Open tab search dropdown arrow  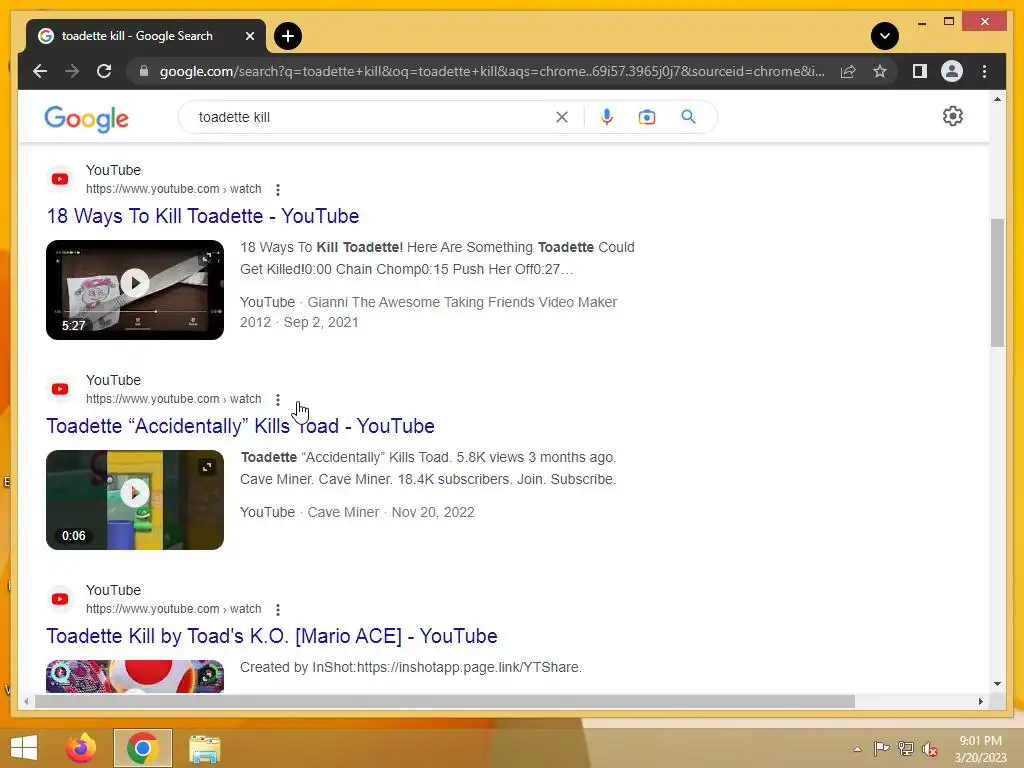pos(884,36)
